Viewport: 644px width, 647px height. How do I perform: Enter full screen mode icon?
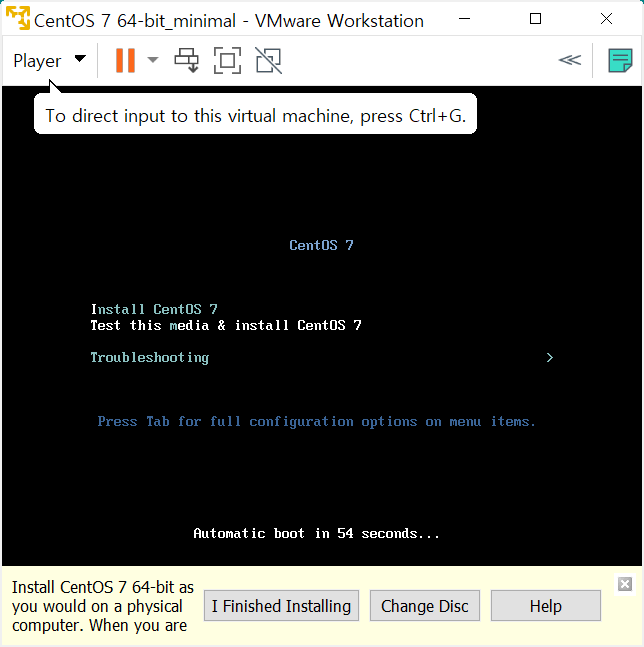(227, 61)
